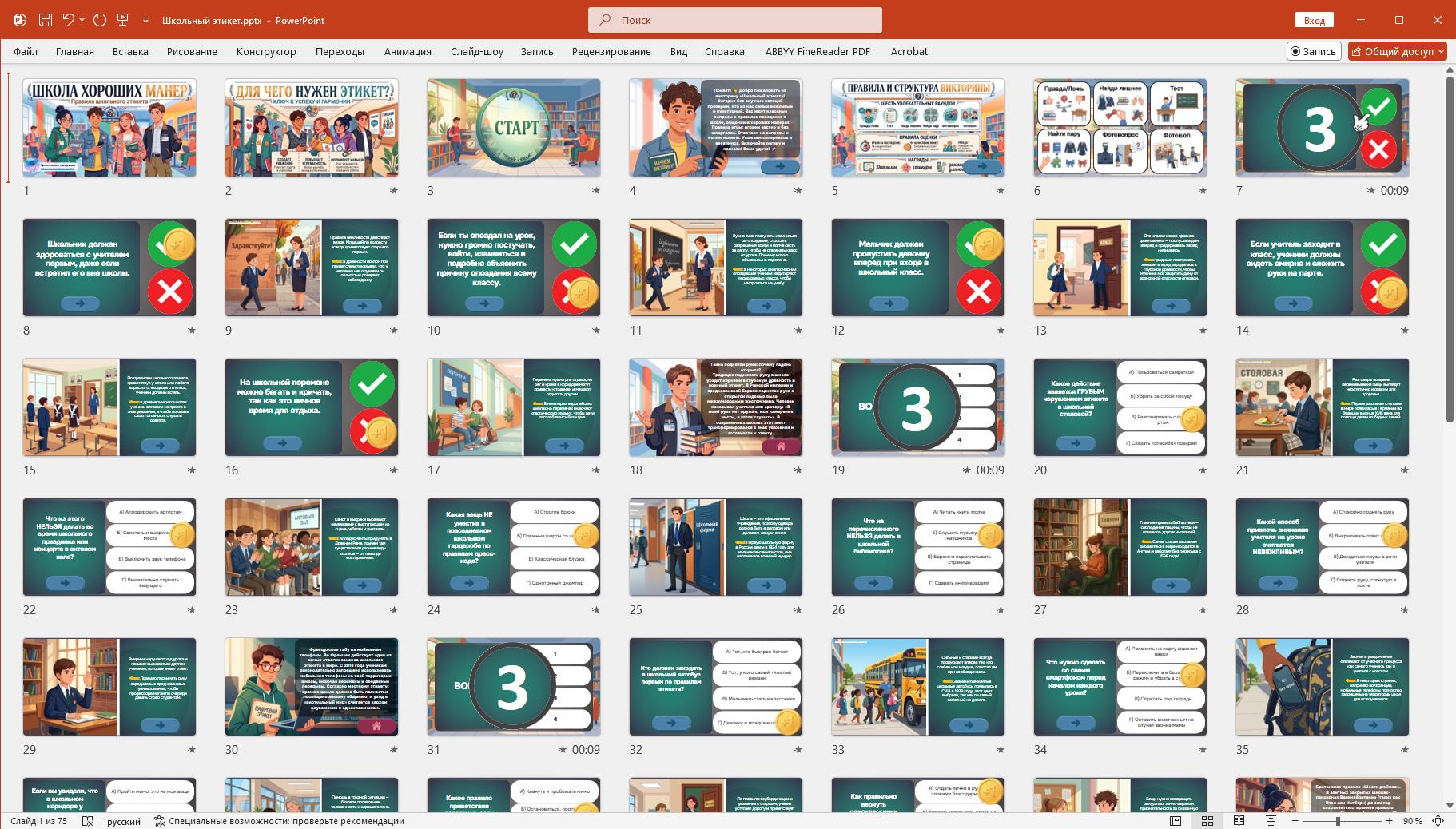
Task: Click the 00:09 timing under slide 31
Action: [586, 750]
